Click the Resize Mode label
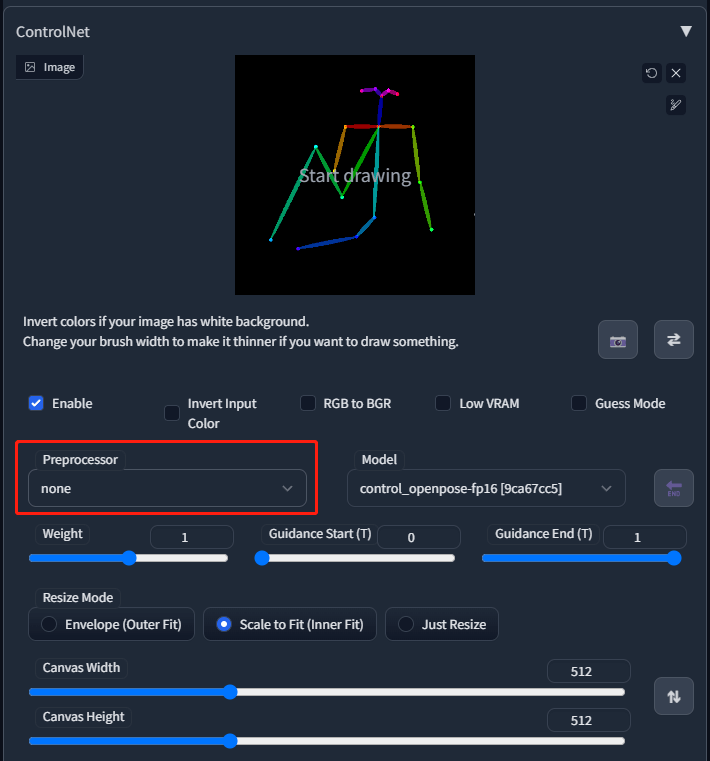Screen dimensions: 710x761 click(x=78, y=597)
